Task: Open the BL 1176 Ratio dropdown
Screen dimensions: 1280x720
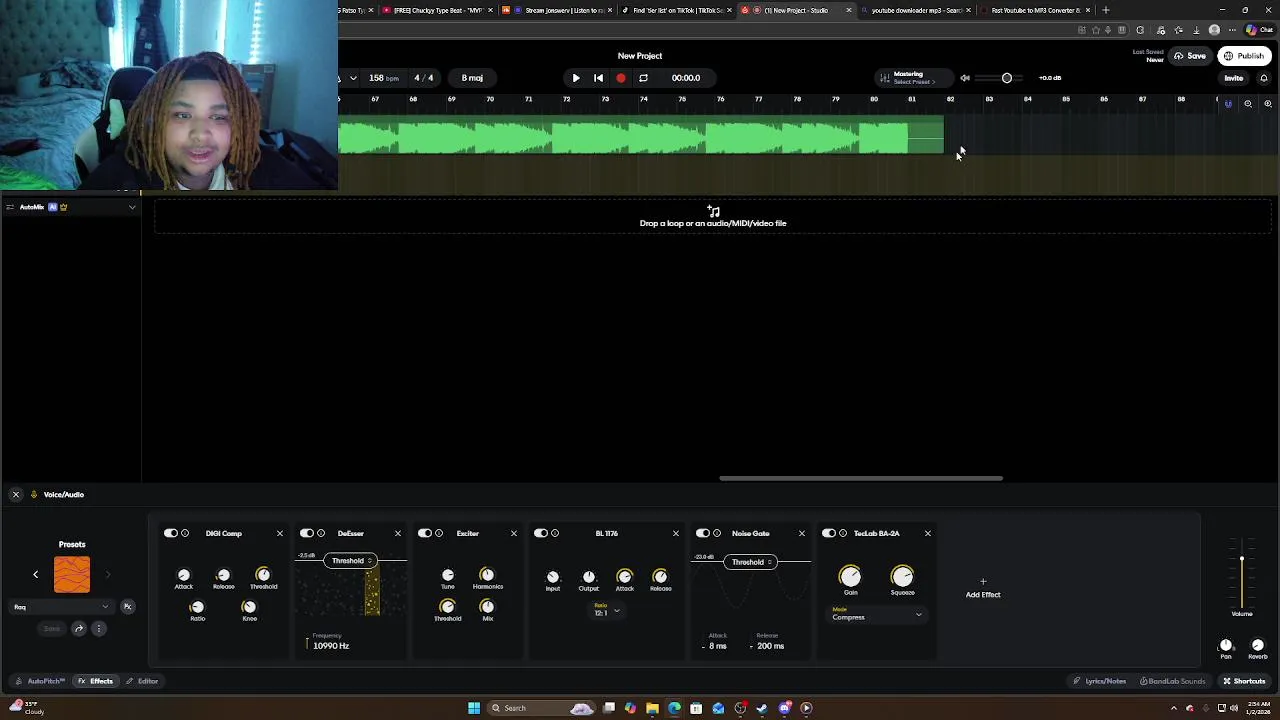Action: point(608,611)
